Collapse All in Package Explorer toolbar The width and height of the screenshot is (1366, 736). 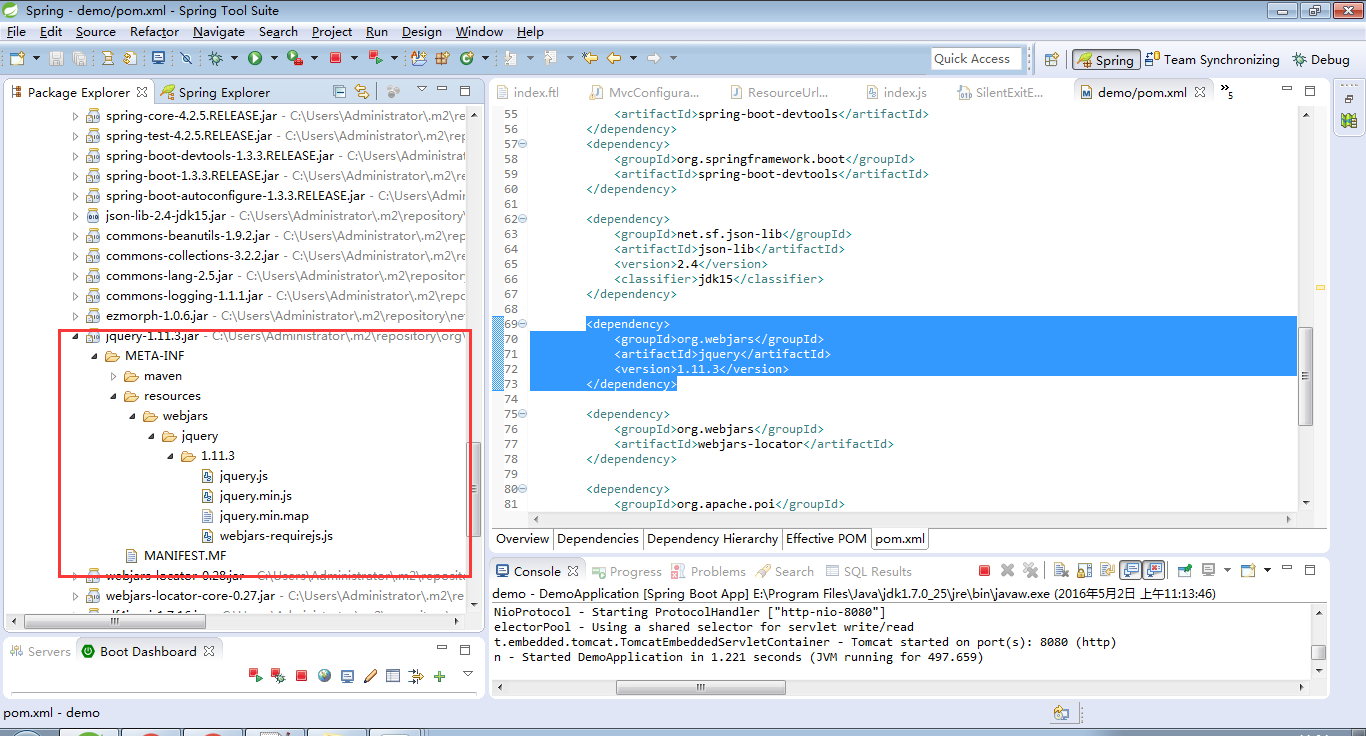(339, 91)
